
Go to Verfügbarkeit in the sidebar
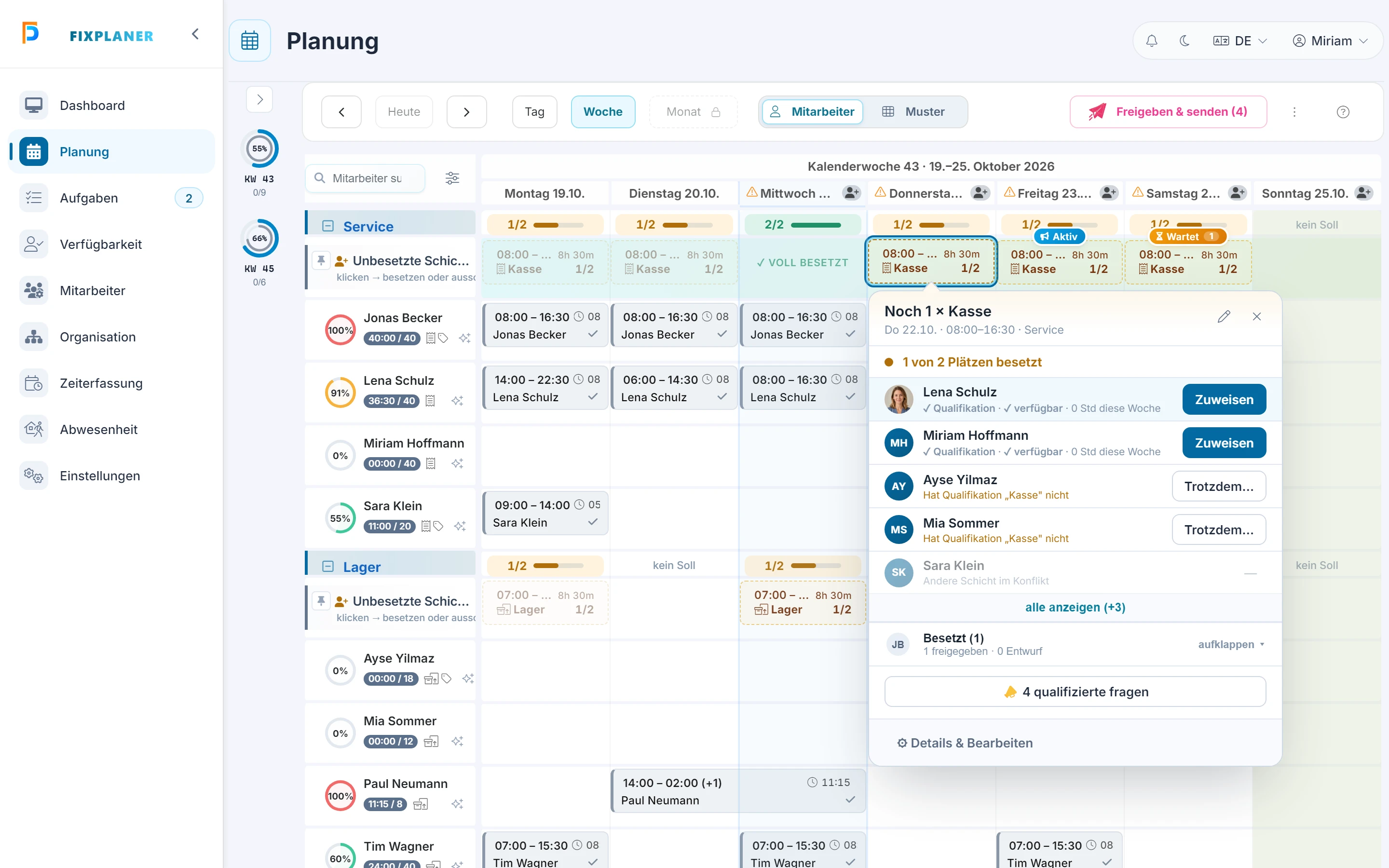pos(112,244)
